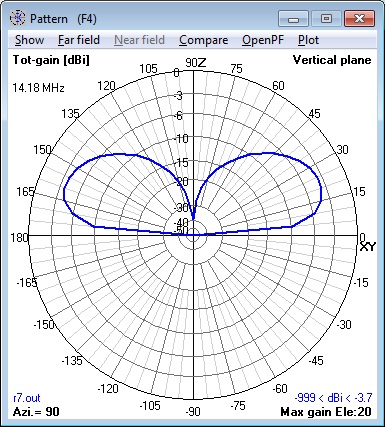This screenshot has width=385, height=427.
Task: Click the '90Z' axis label
Action: click(x=196, y=63)
